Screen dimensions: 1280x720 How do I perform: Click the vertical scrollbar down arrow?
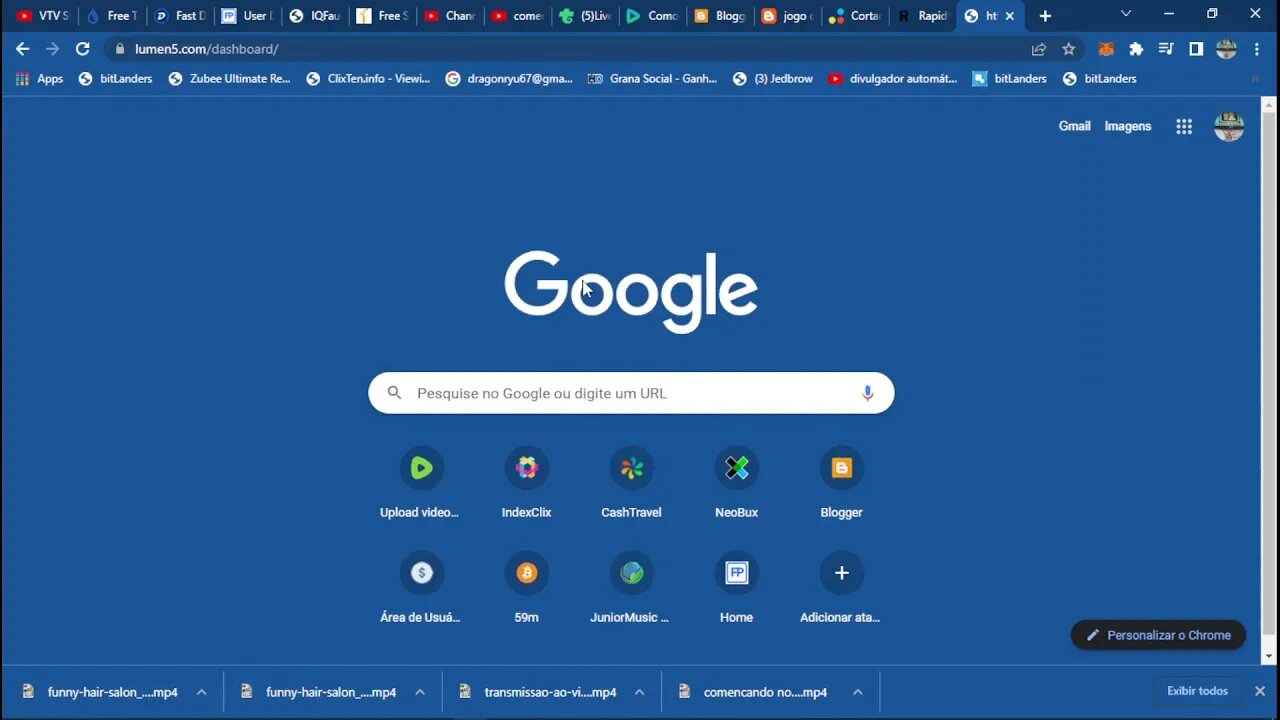point(1269,656)
